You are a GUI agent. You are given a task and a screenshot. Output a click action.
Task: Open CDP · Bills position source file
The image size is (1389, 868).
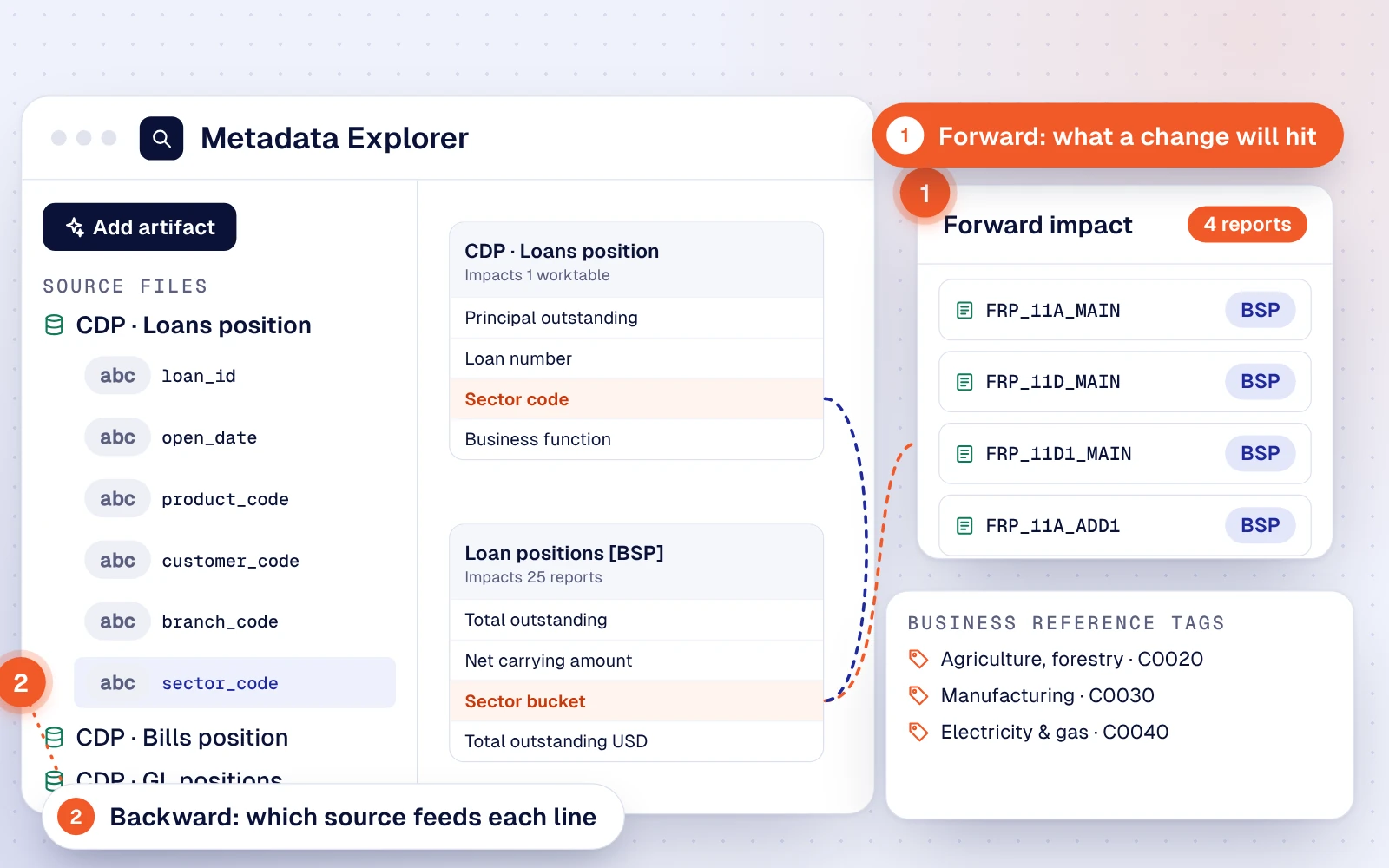(x=181, y=738)
